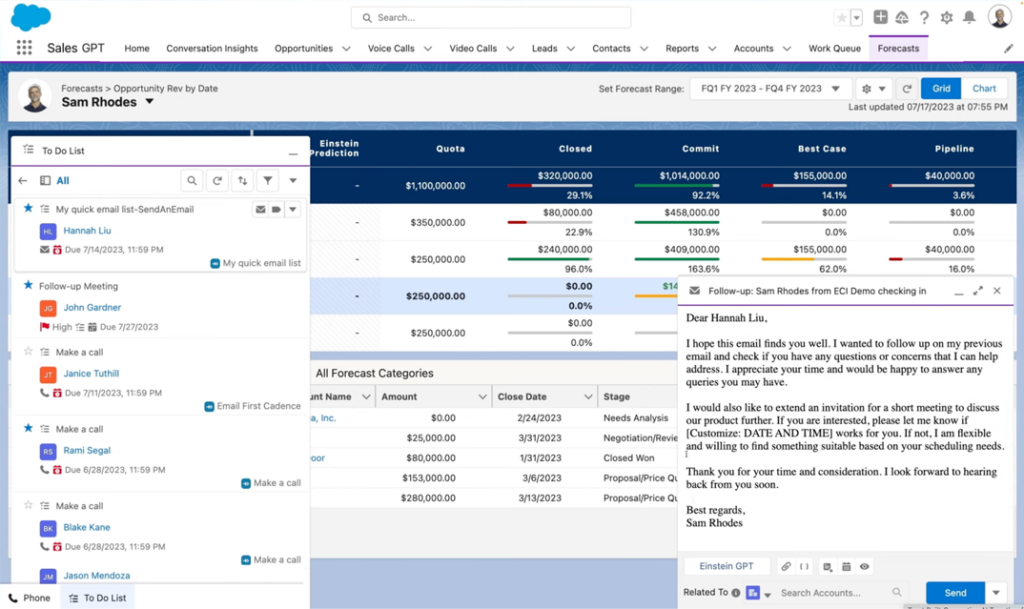
Task: Open the Send button dropdown arrow
Action: point(996,592)
